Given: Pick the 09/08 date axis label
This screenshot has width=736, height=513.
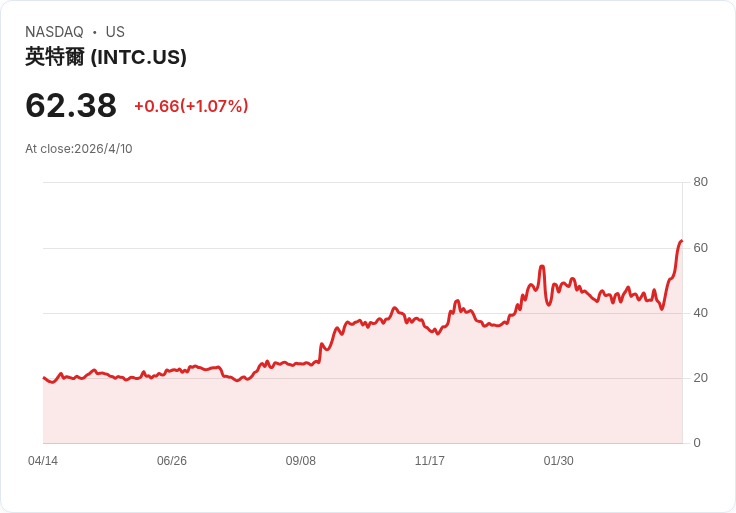Looking at the screenshot, I should 301,461.
